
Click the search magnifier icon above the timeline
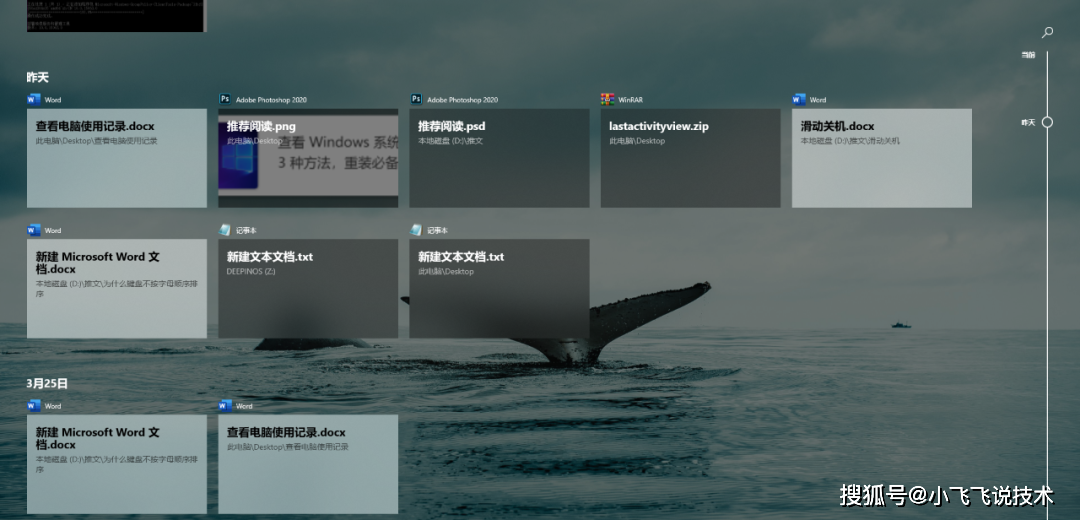(x=1047, y=32)
